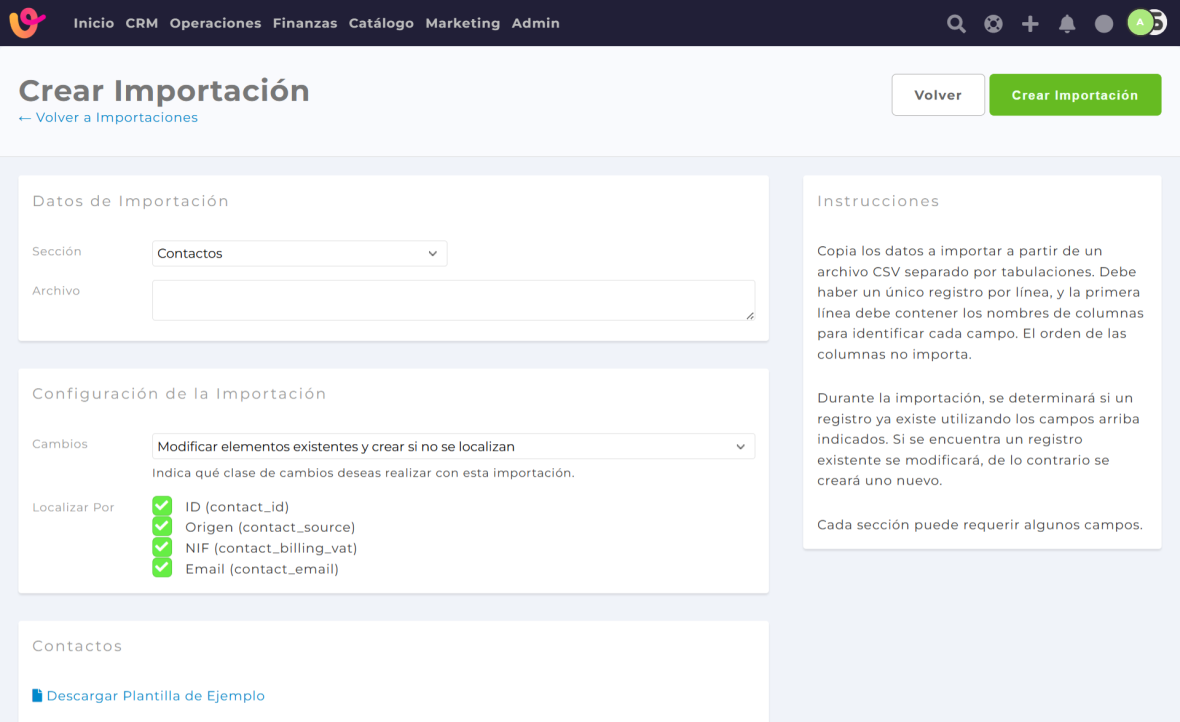
Task: Uncheck Email (contact_email) option
Action: (162, 568)
